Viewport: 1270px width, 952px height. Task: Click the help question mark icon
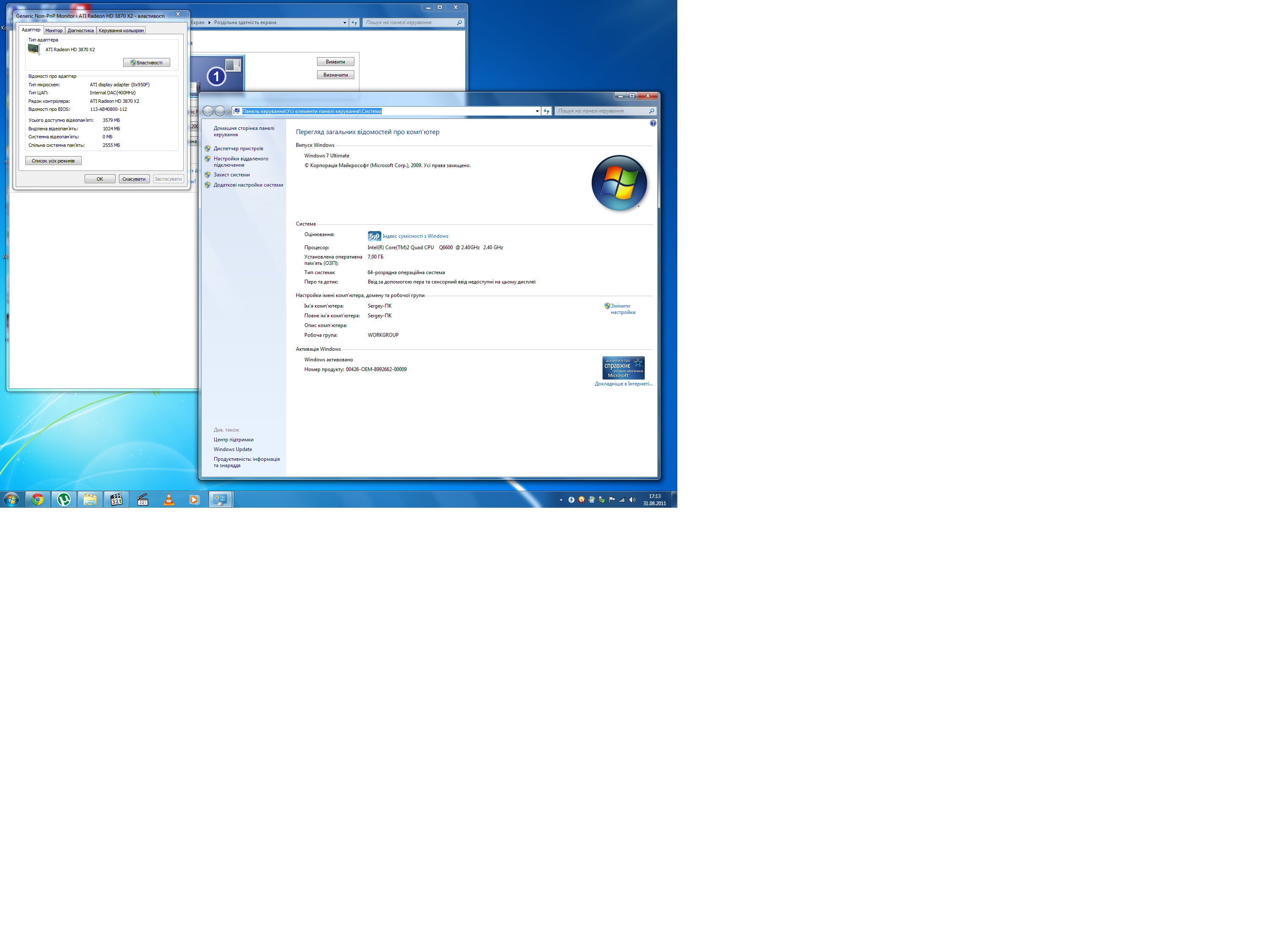point(653,124)
